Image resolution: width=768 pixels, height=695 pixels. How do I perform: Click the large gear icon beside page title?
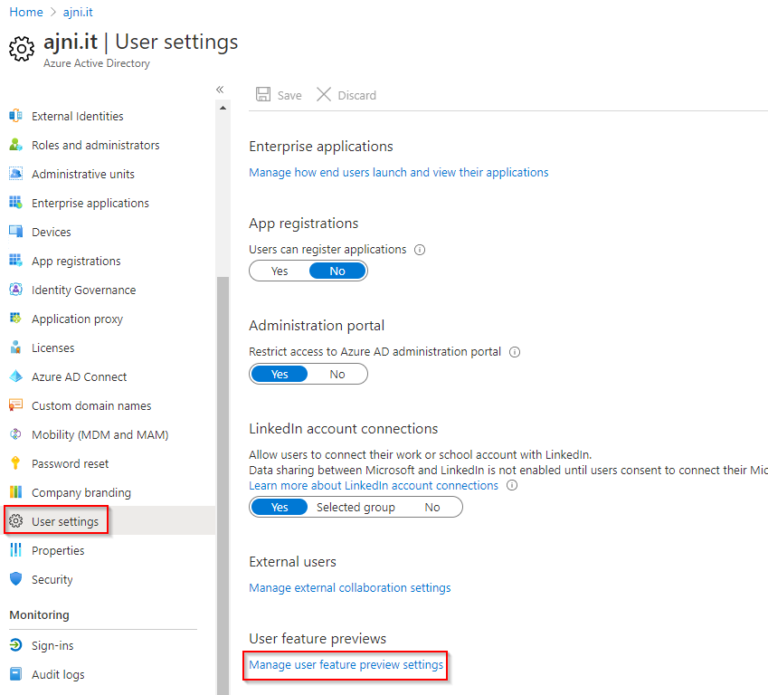(x=22, y=48)
